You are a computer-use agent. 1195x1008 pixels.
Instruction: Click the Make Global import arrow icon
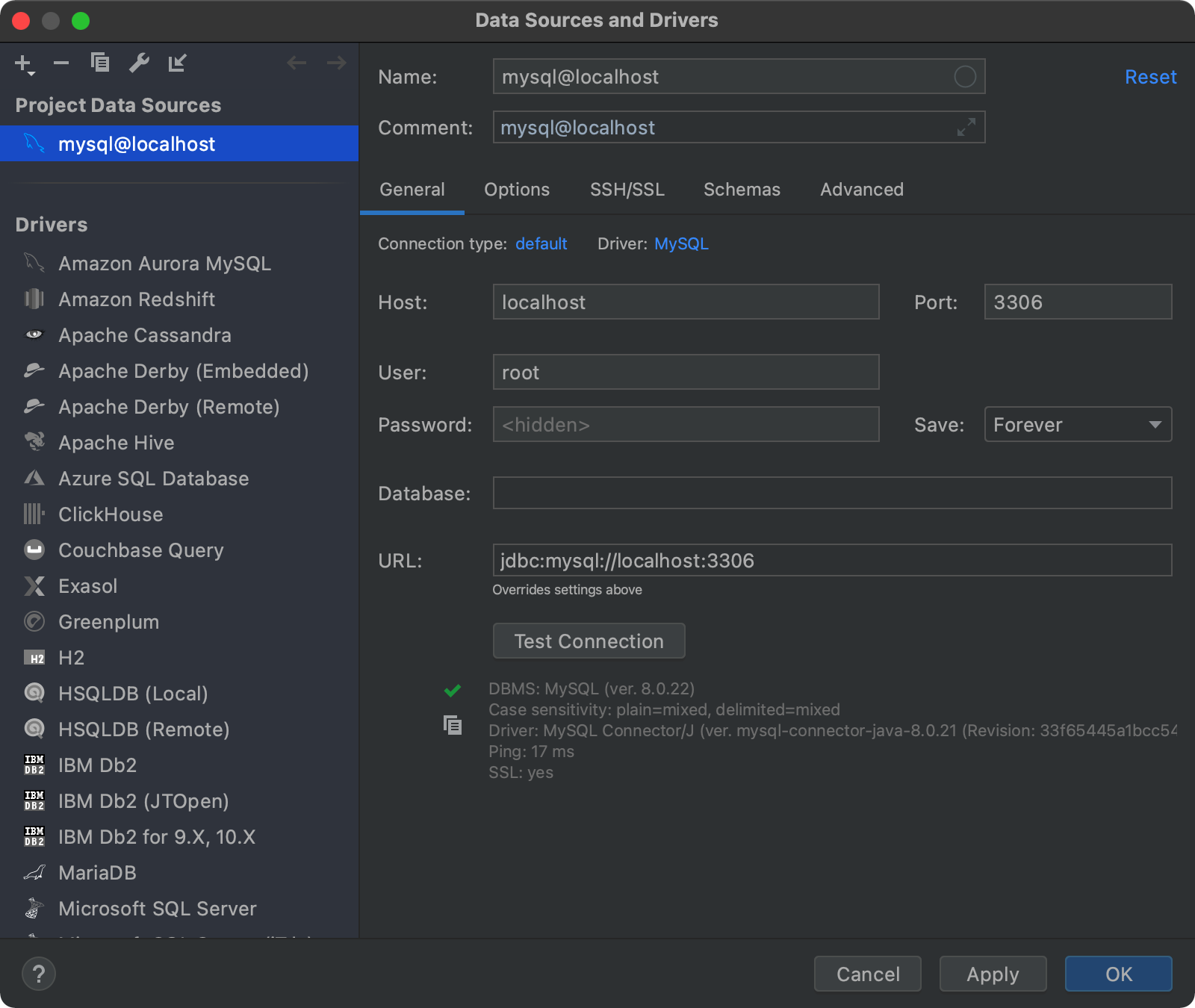pyautogui.click(x=177, y=63)
